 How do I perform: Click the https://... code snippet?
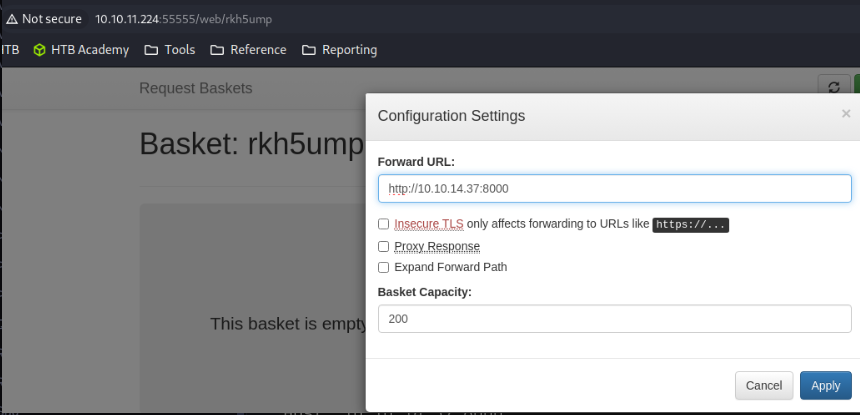691,224
